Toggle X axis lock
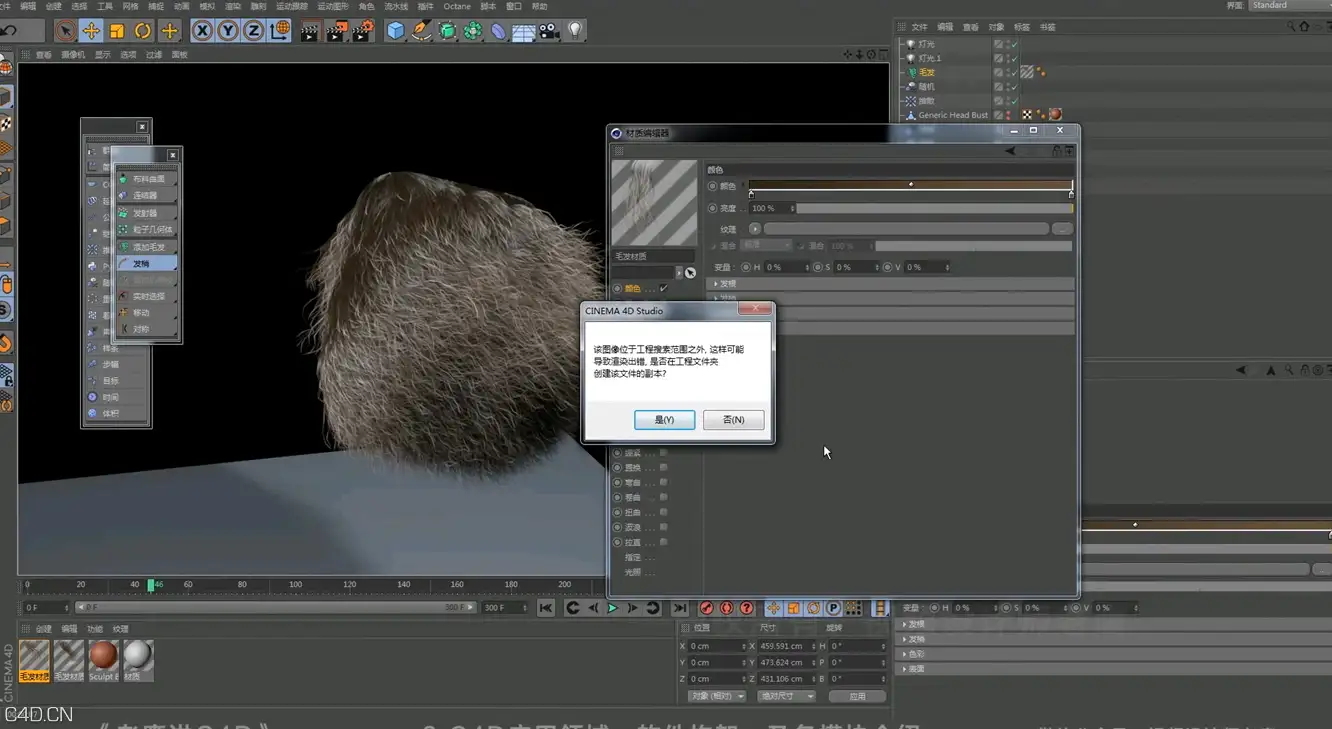This screenshot has height=729, width=1332. coord(202,31)
